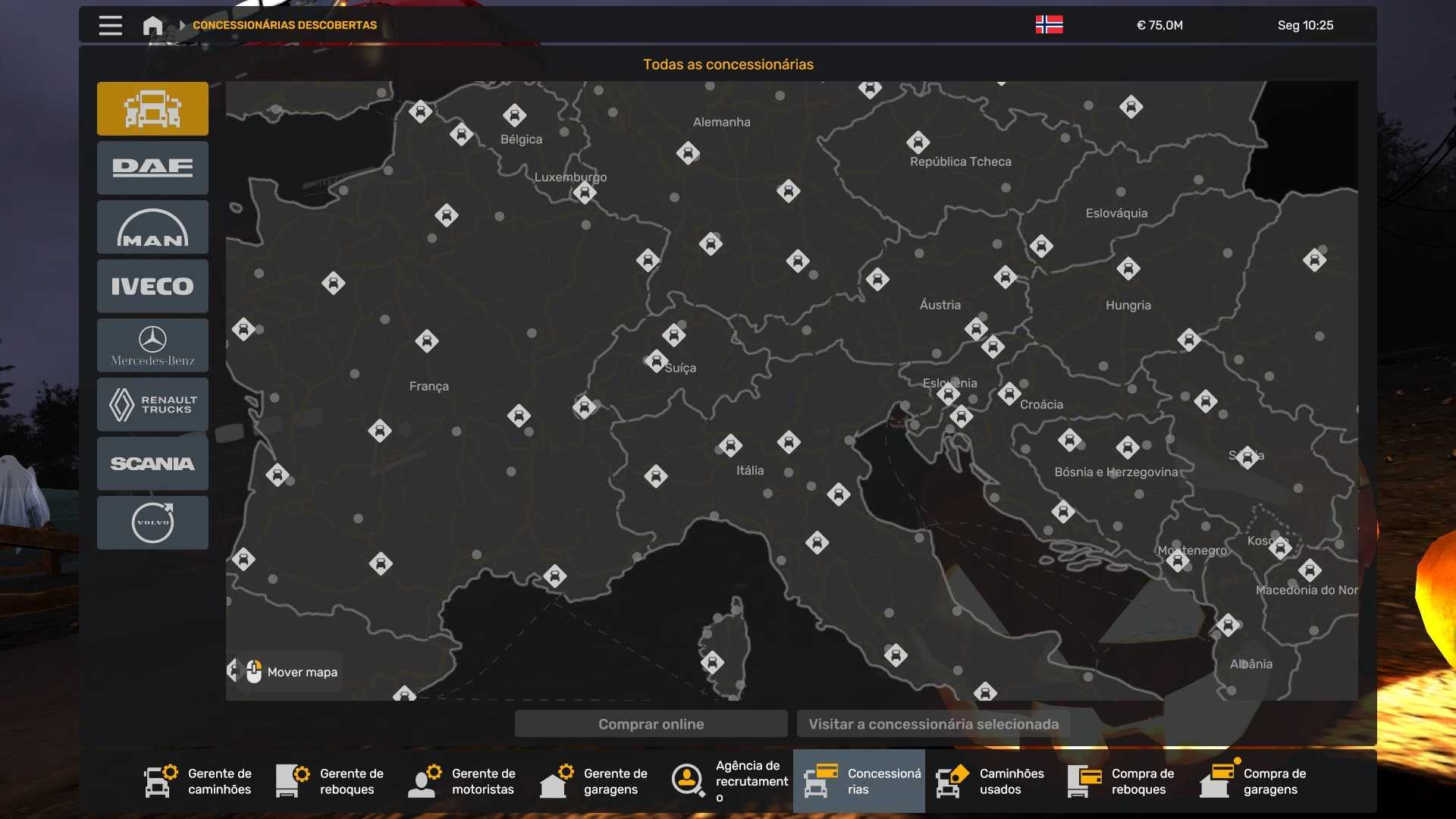This screenshot has width=1456, height=819.
Task: Show Volvo dealerships only
Action: (x=152, y=522)
